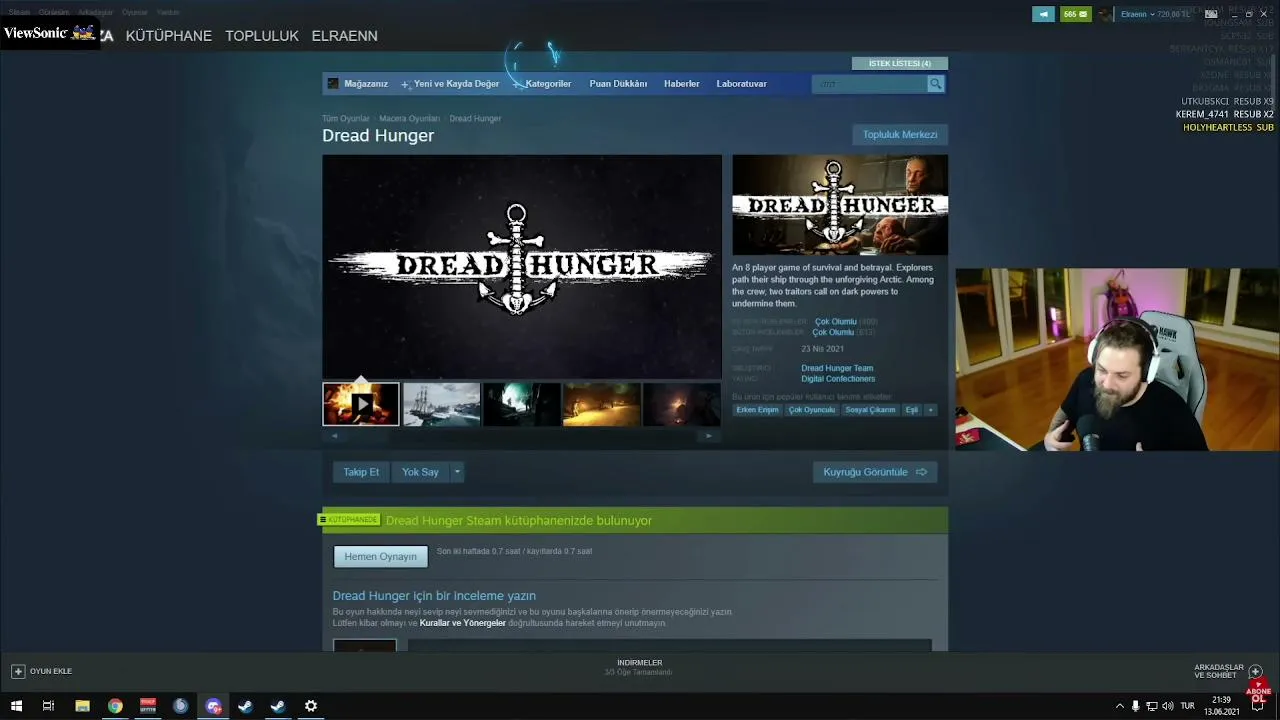Go to Haberler in the store nav
This screenshot has width=1280, height=720.
682,84
